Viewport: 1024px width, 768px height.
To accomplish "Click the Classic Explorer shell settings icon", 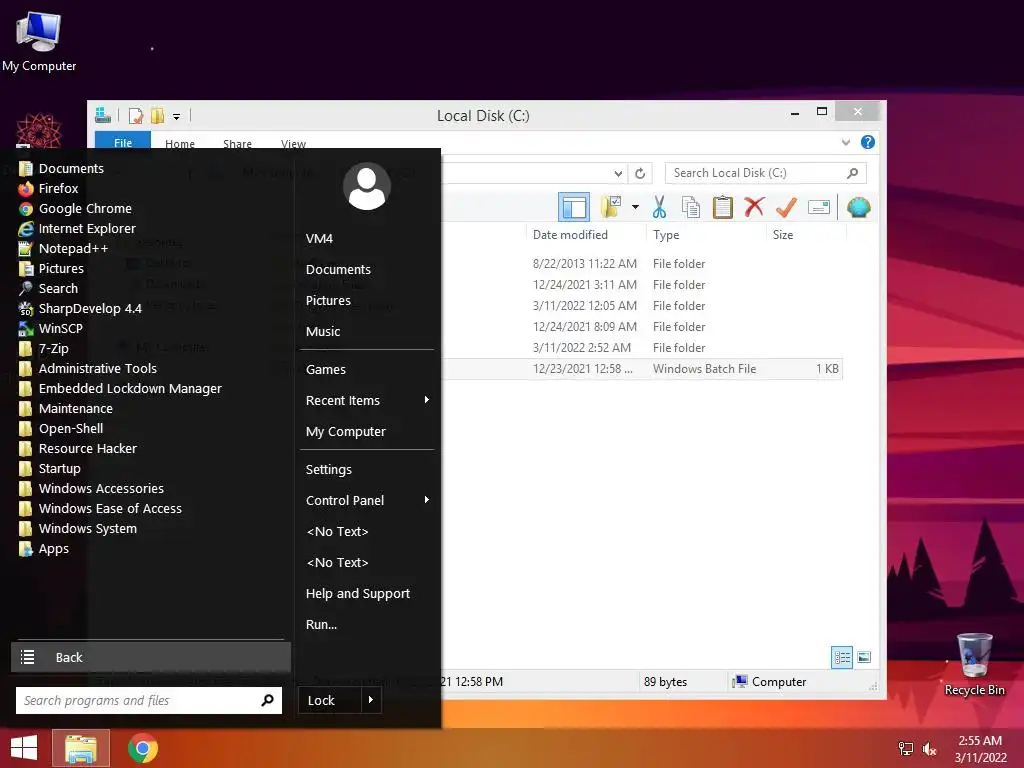I will click(x=859, y=208).
